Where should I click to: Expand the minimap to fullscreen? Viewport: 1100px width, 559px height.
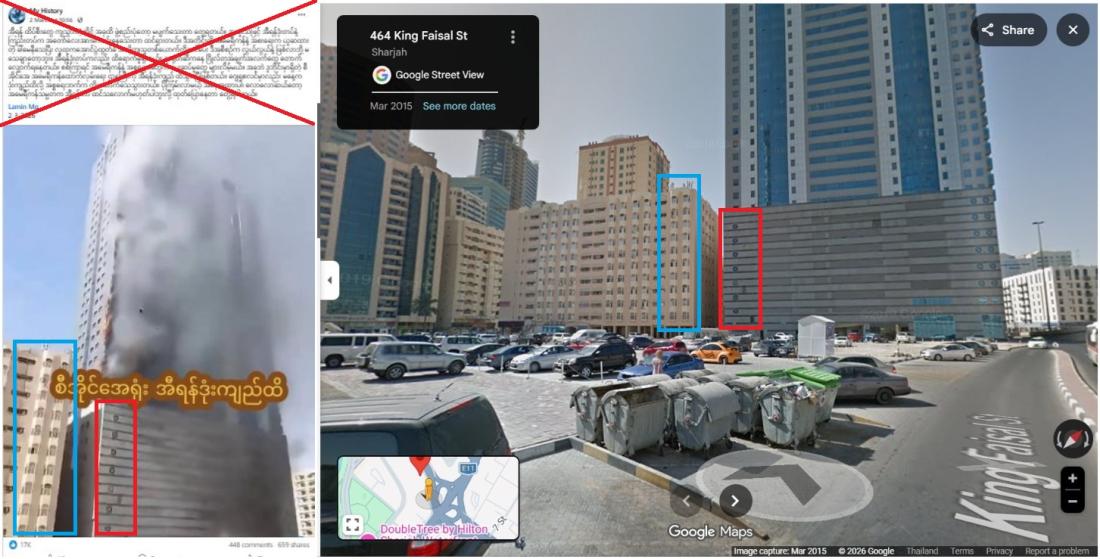(x=353, y=525)
